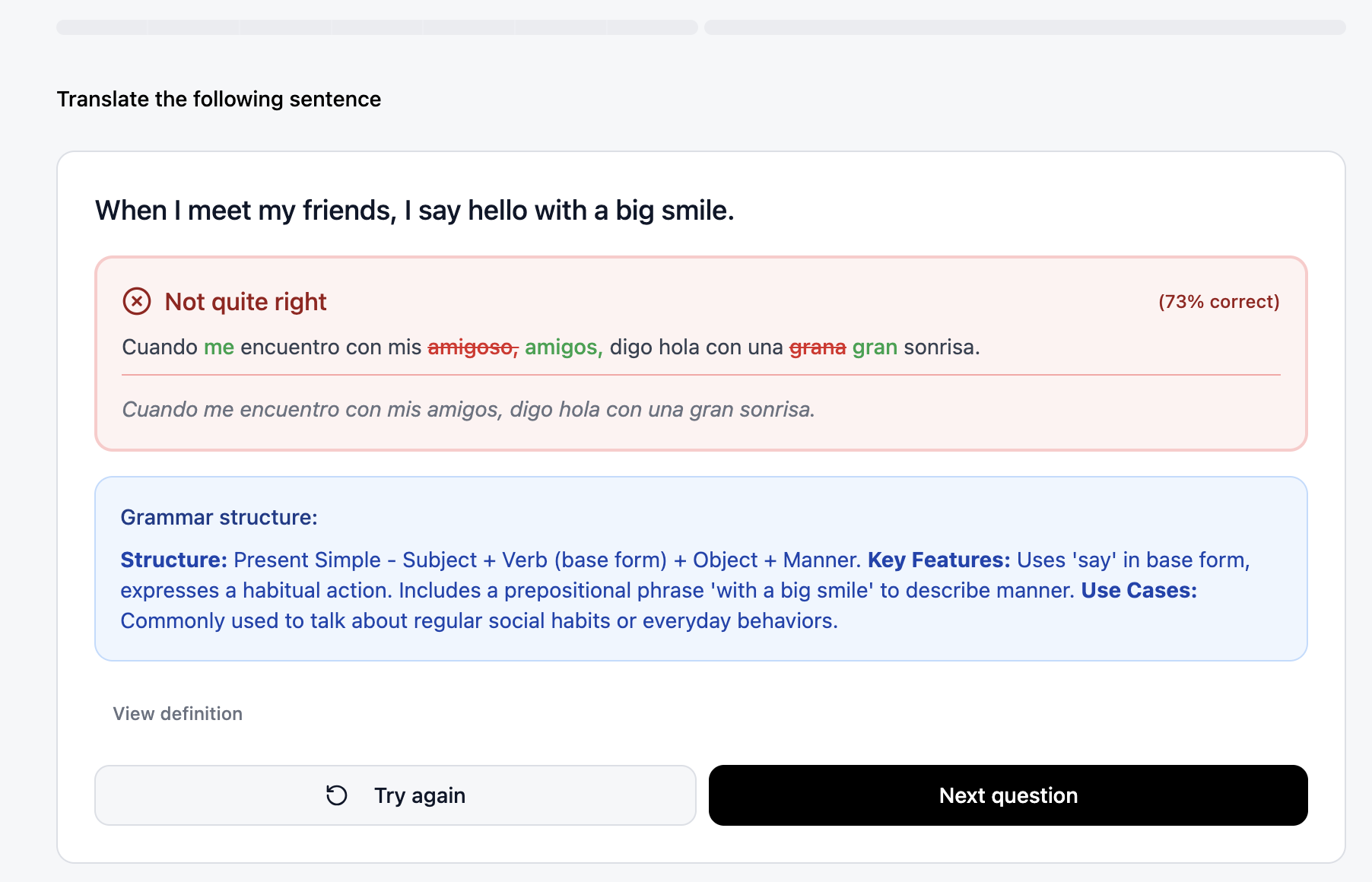Click the green word 'me' in the answer
Viewport: 1372px width, 882px height.
tap(219, 347)
